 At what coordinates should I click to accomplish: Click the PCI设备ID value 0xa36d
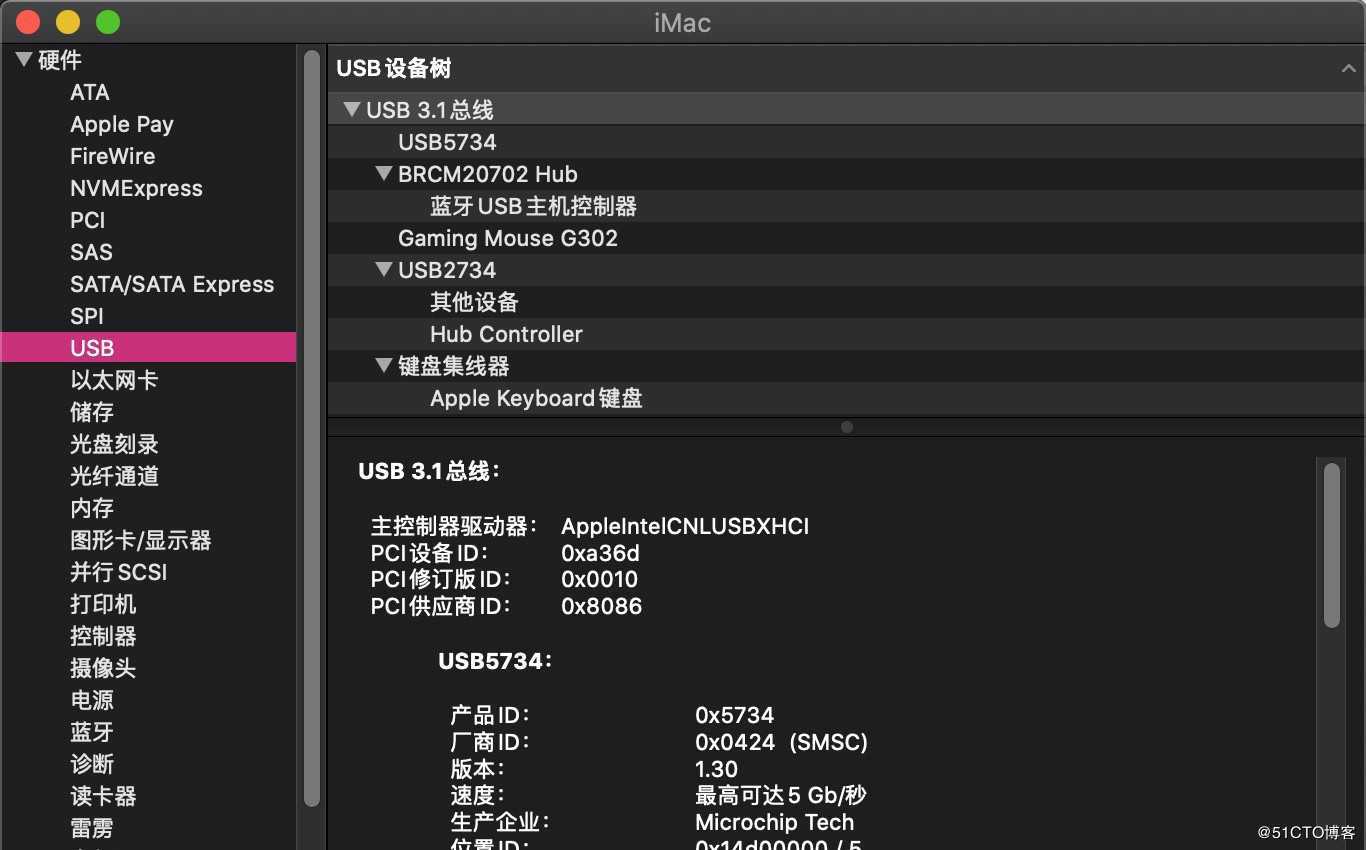pos(600,553)
